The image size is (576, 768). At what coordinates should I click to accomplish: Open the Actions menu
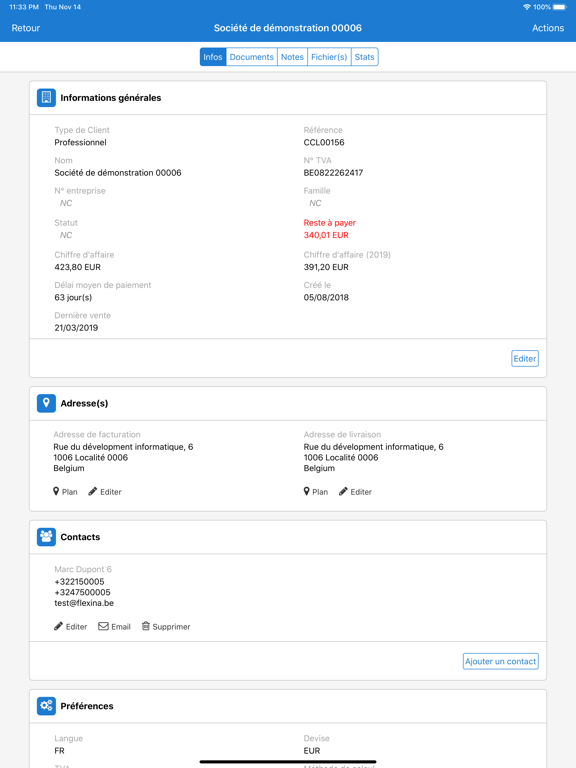tap(548, 28)
